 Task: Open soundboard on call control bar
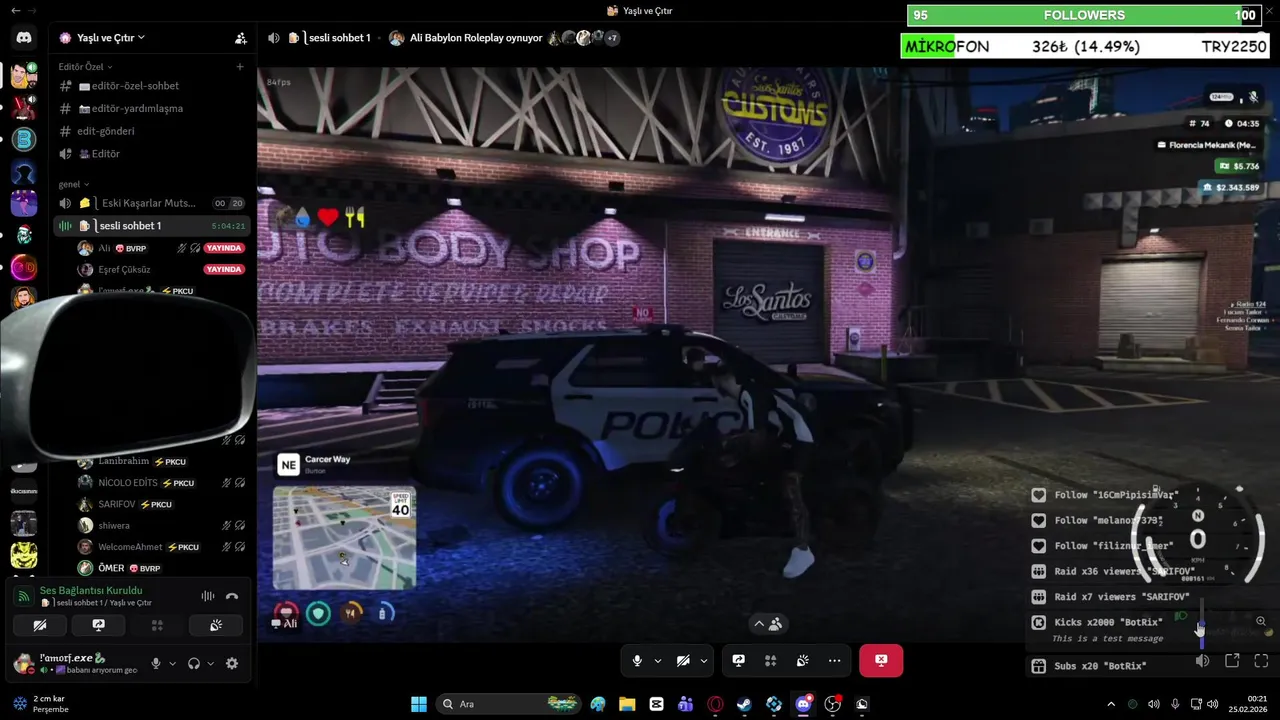(802, 660)
